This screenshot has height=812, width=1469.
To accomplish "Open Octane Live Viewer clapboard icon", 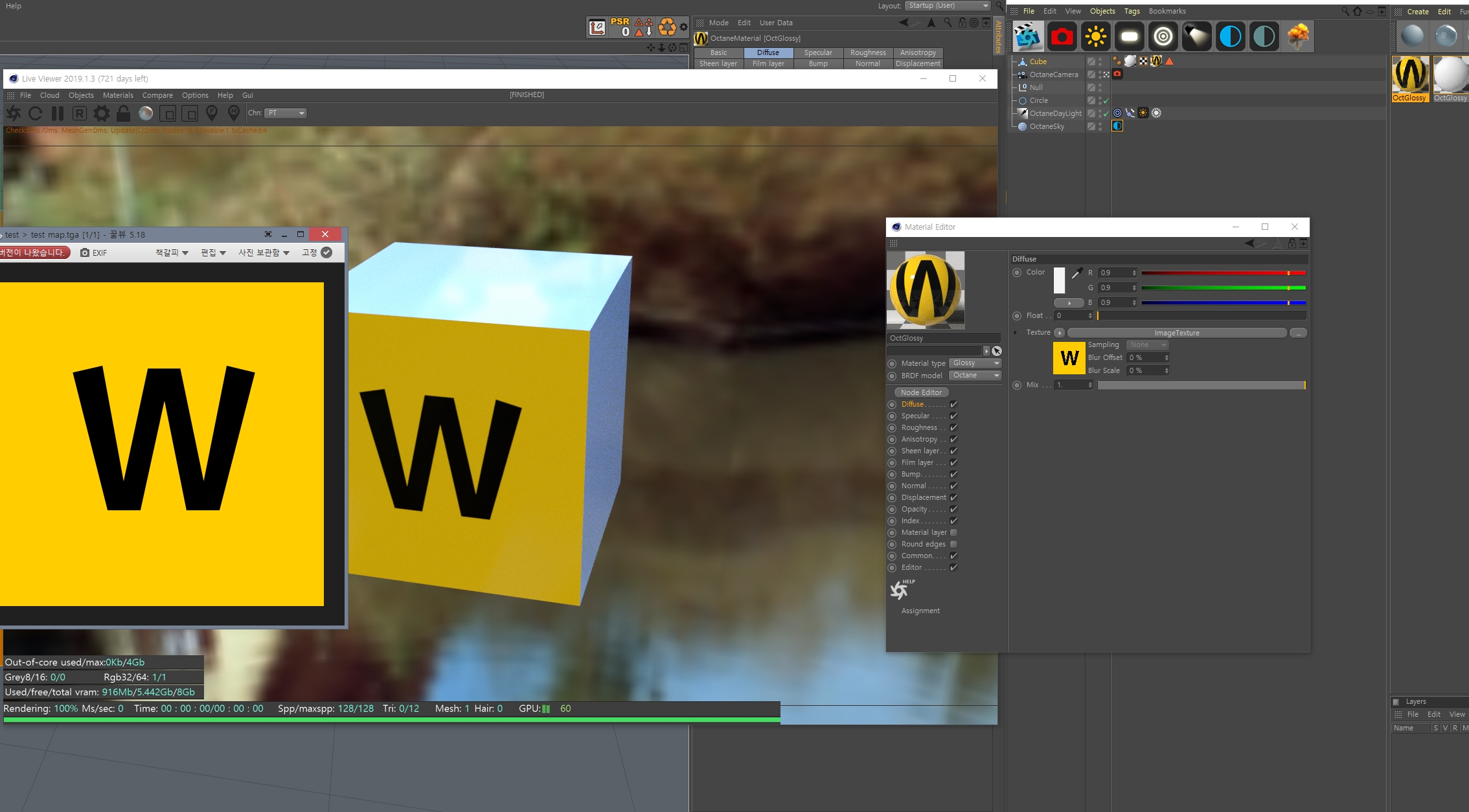I will [x=1028, y=36].
